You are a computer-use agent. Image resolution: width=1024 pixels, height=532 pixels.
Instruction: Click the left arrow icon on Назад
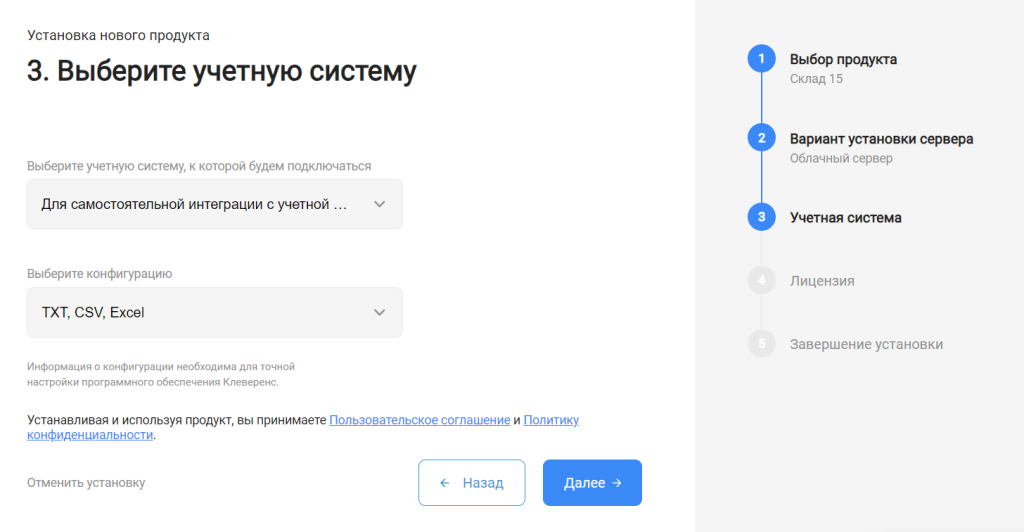click(x=445, y=483)
